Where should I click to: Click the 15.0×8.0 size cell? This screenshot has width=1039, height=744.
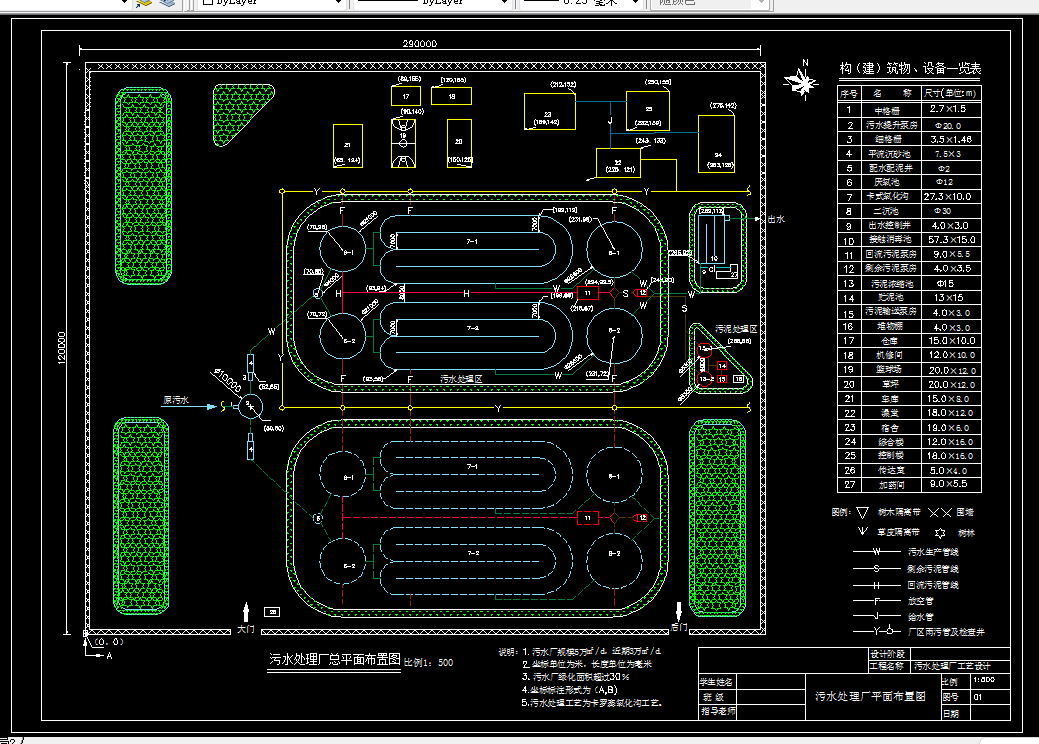pos(948,399)
